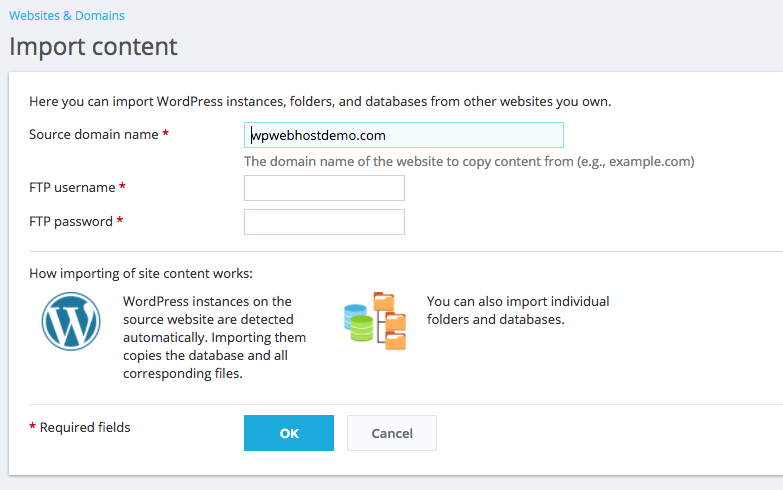Click the WordPress logo icon
The width and height of the screenshot is (783, 490).
pyautogui.click(x=71, y=321)
